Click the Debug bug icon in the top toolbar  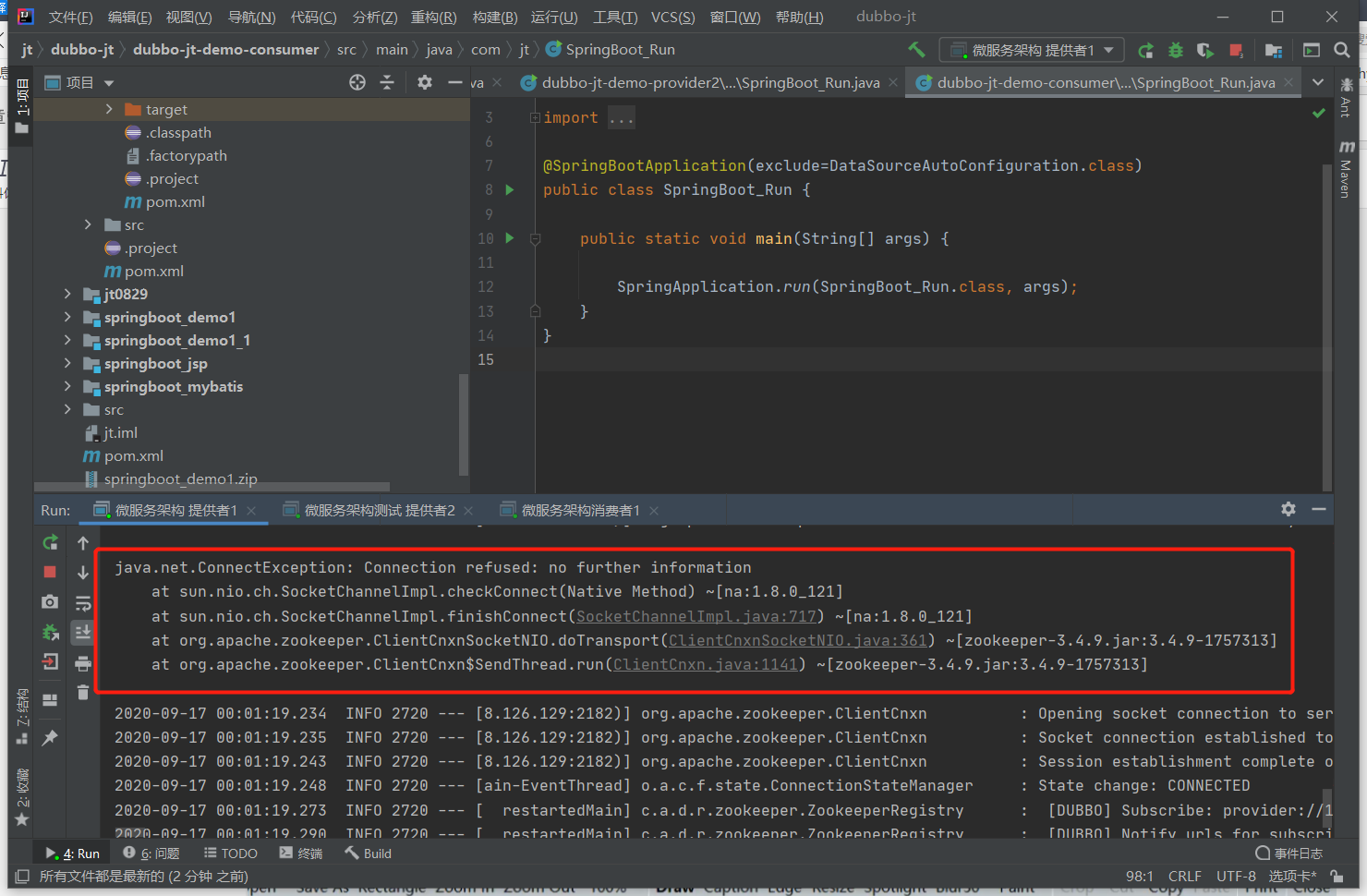1176,51
